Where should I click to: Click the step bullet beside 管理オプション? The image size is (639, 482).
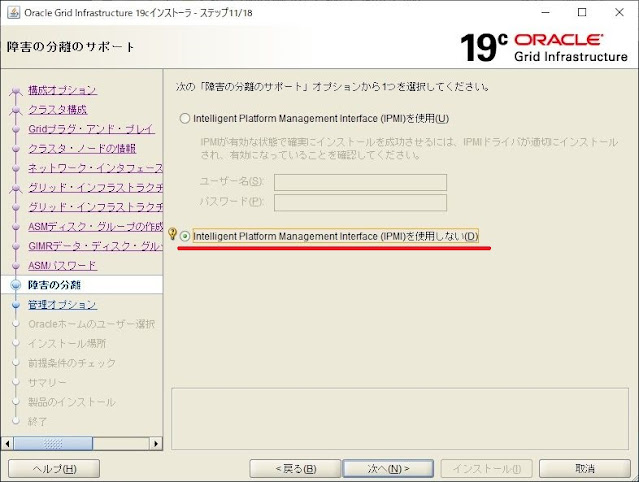16,305
